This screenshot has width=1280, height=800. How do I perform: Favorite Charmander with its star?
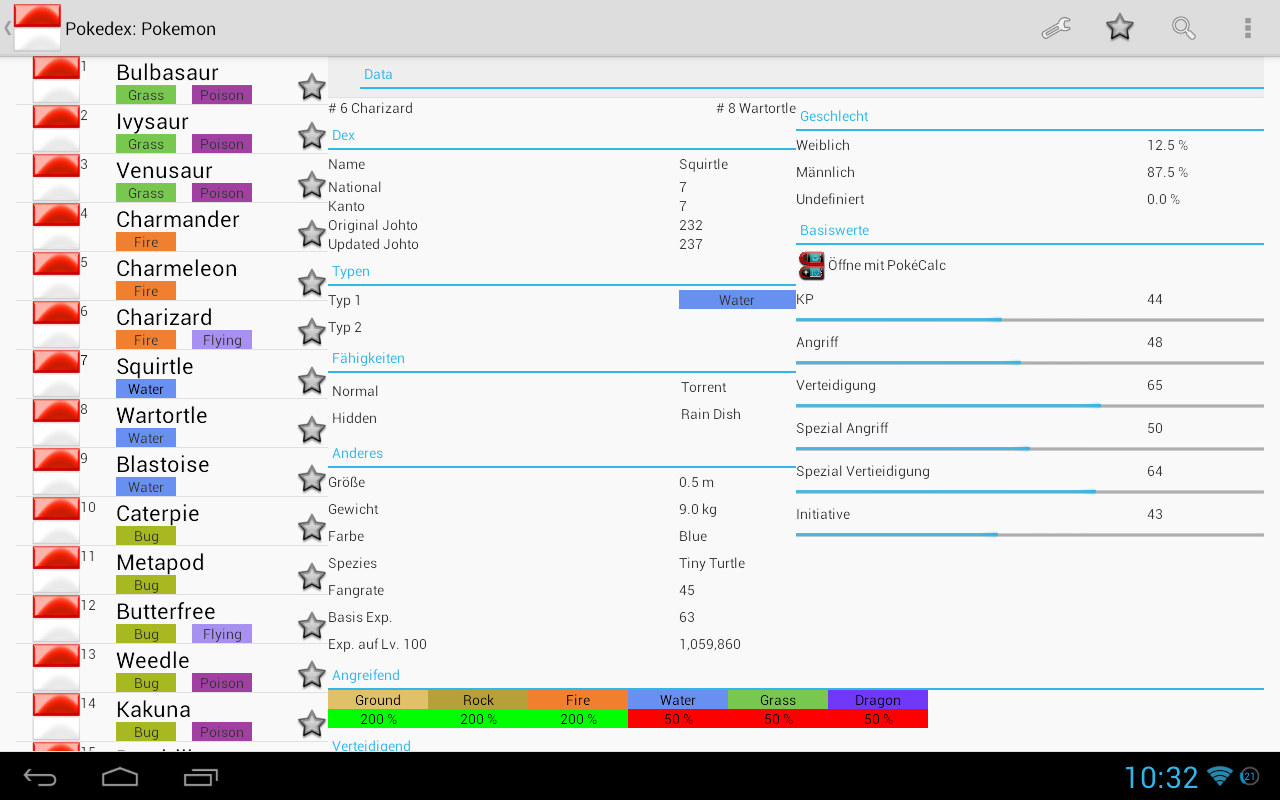pyautogui.click(x=312, y=234)
